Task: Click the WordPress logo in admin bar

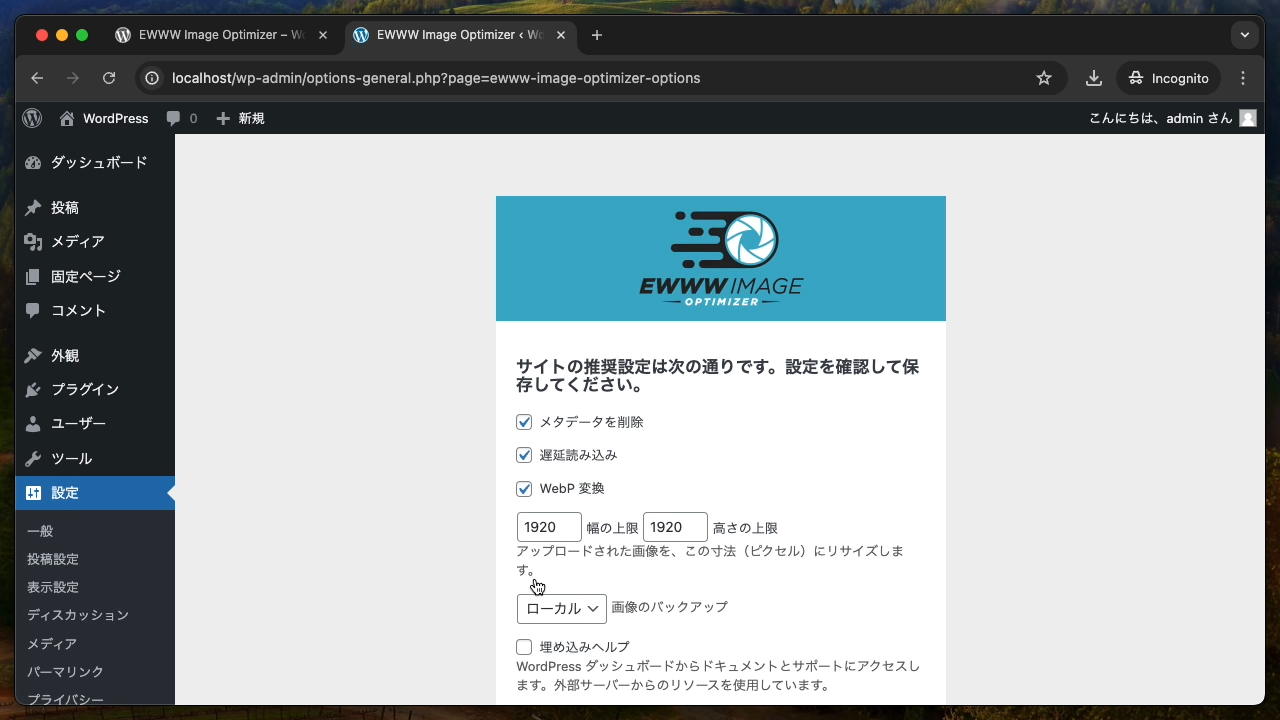Action: coord(32,118)
